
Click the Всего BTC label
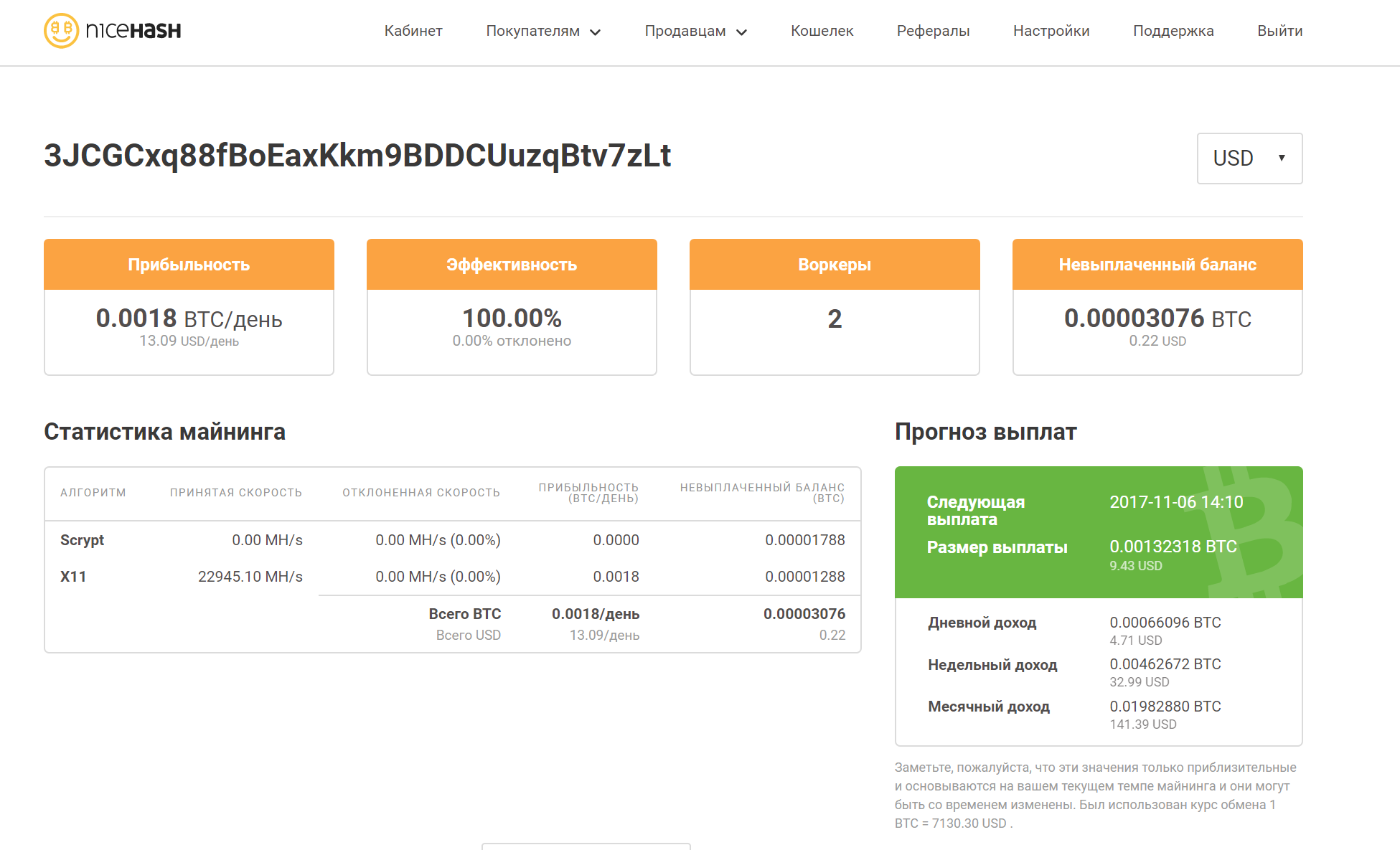[x=465, y=614]
